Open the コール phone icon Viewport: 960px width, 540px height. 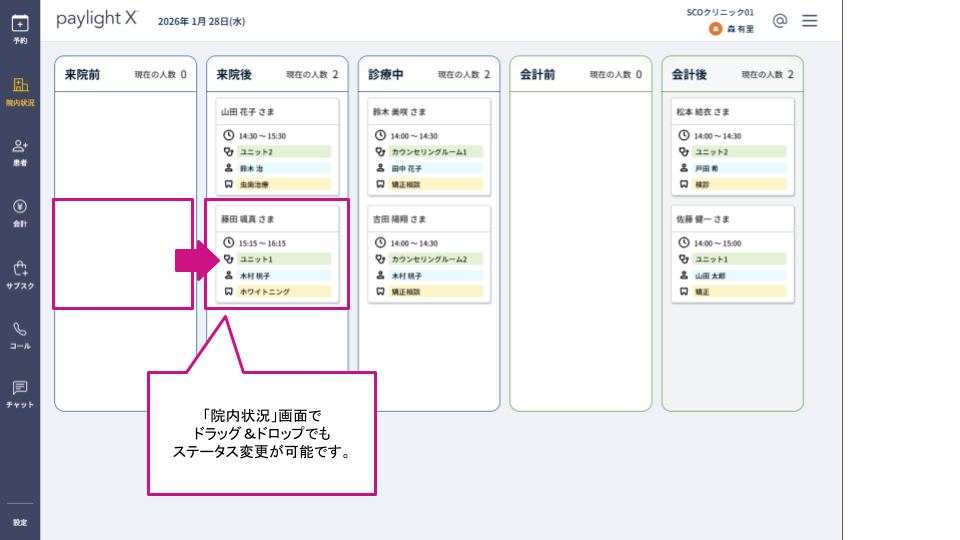[x=20, y=336]
